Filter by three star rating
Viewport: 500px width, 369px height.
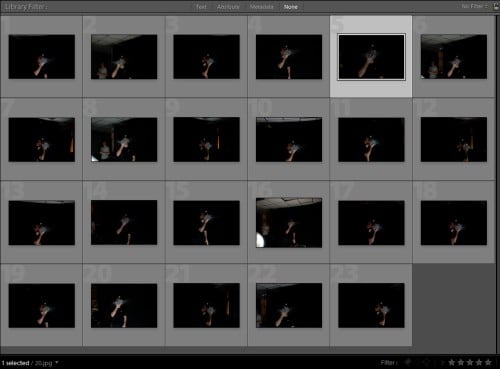coord(470,362)
